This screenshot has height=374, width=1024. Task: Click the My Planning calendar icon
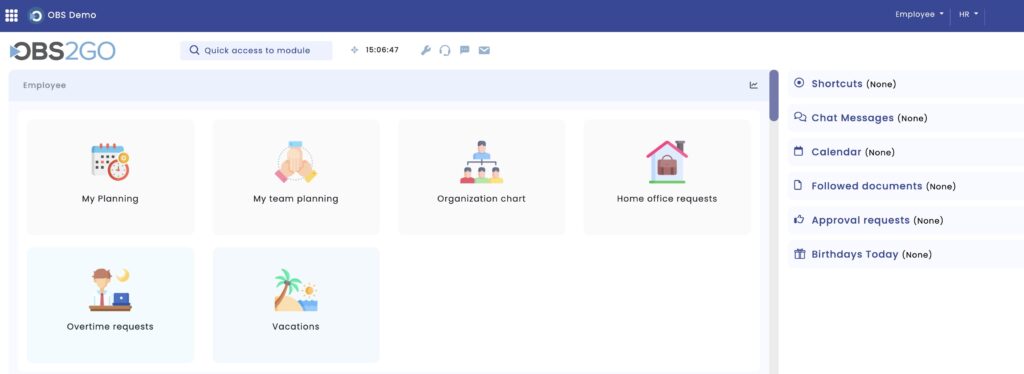(110, 161)
